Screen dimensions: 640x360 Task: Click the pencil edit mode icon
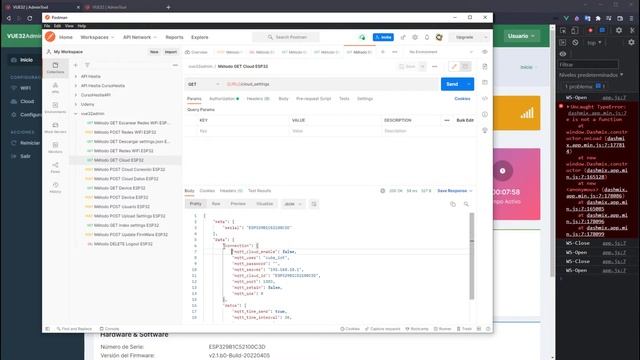pyautogui.click(x=454, y=67)
